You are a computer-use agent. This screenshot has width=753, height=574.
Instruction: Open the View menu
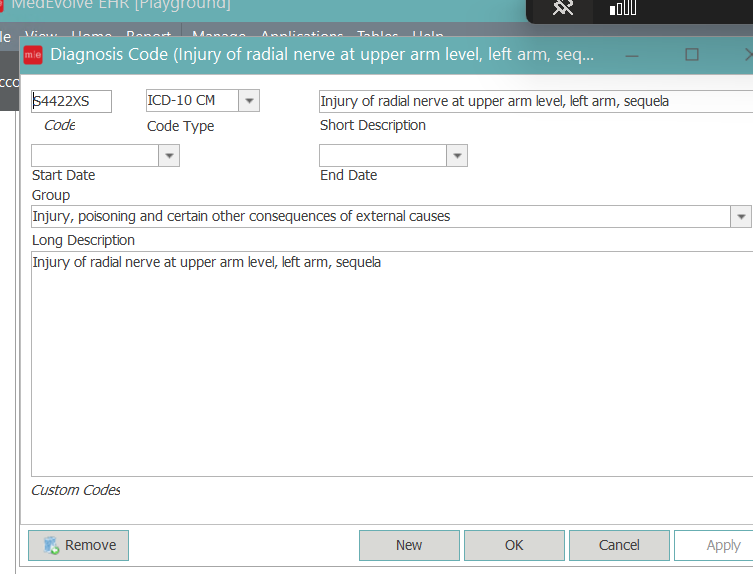tap(41, 36)
